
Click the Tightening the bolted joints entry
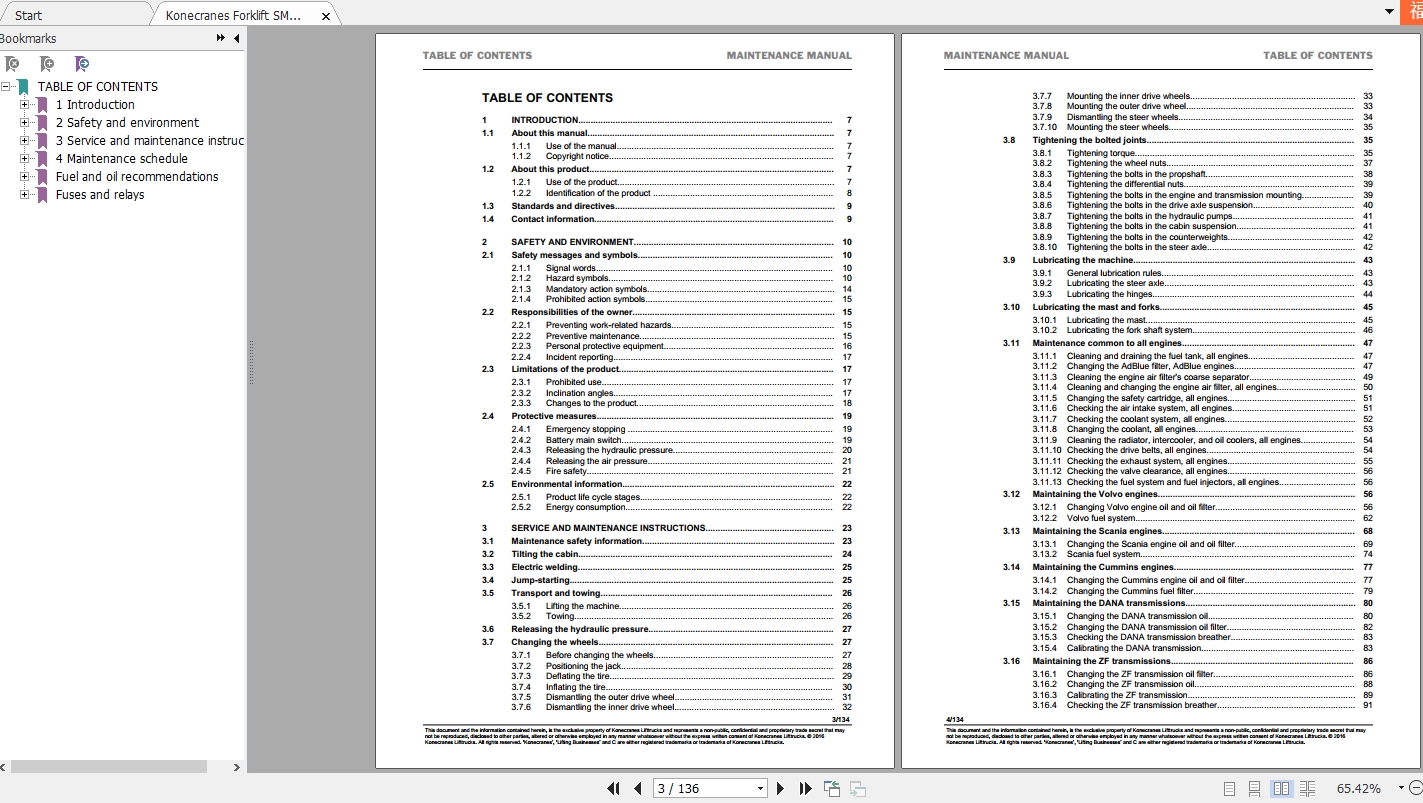(1188, 140)
